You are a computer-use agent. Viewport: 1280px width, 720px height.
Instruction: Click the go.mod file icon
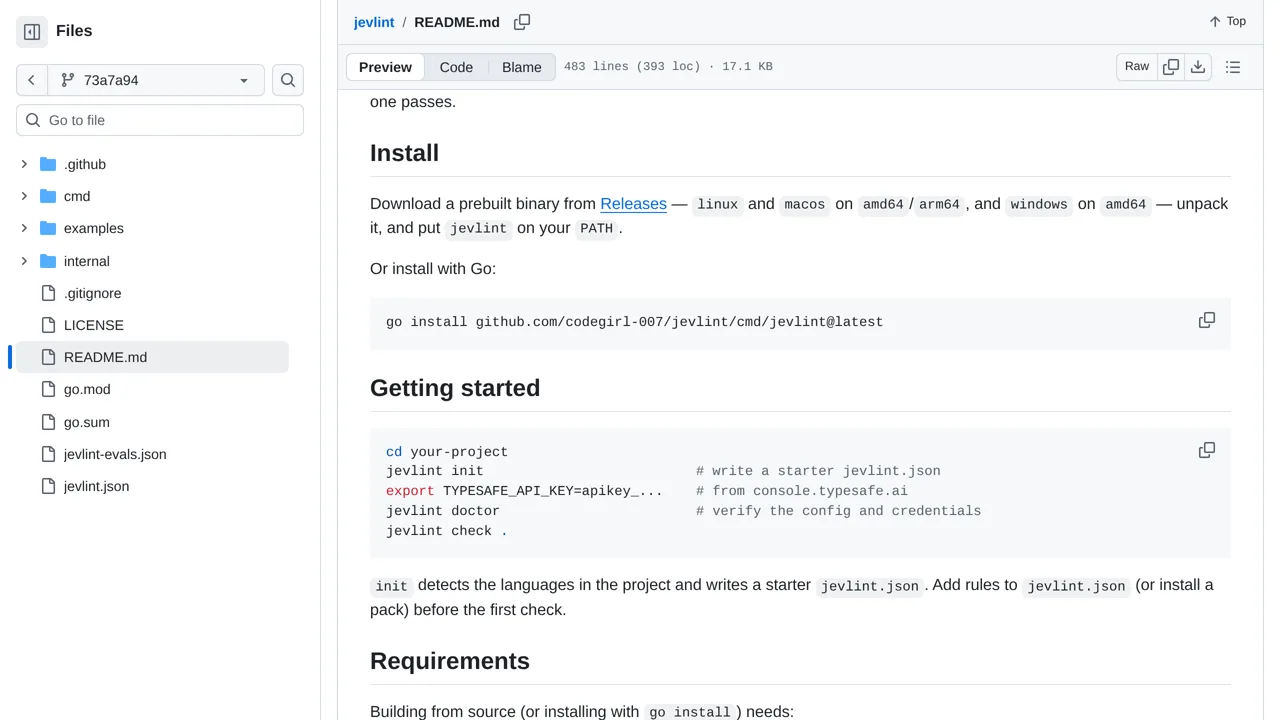[48, 389]
